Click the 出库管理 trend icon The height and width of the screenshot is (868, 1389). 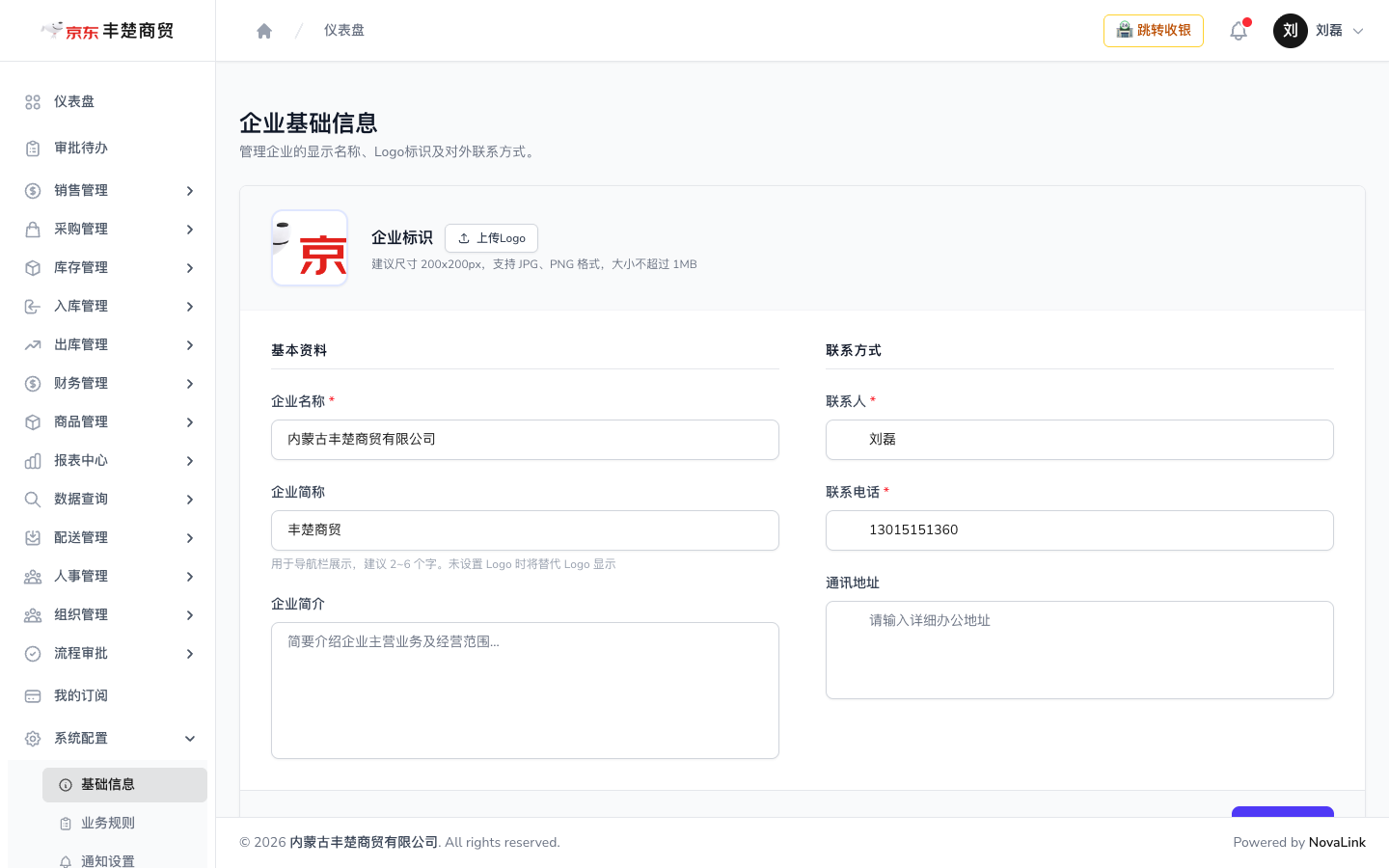point(33,345)
